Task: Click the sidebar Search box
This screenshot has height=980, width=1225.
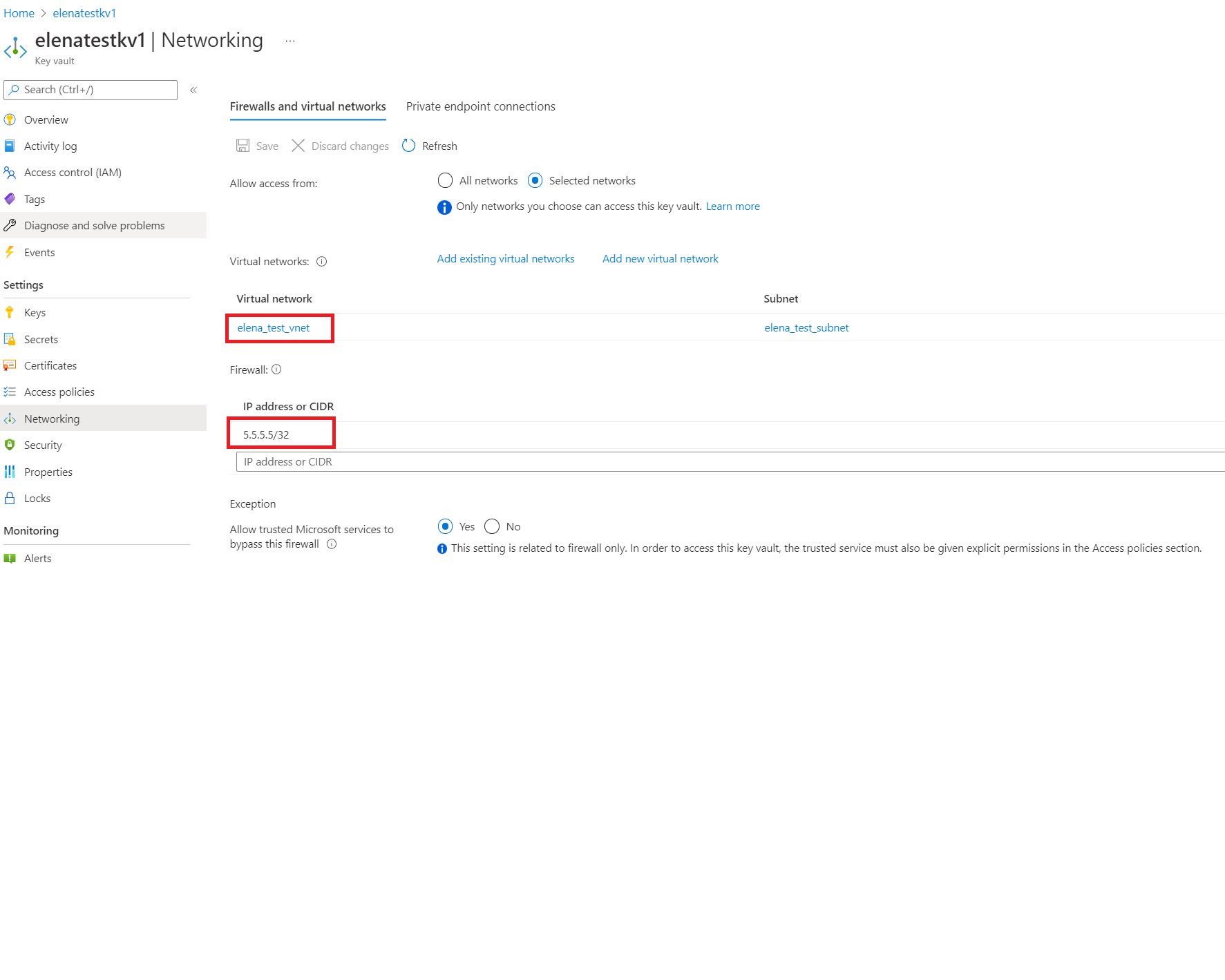Action: 91,90
